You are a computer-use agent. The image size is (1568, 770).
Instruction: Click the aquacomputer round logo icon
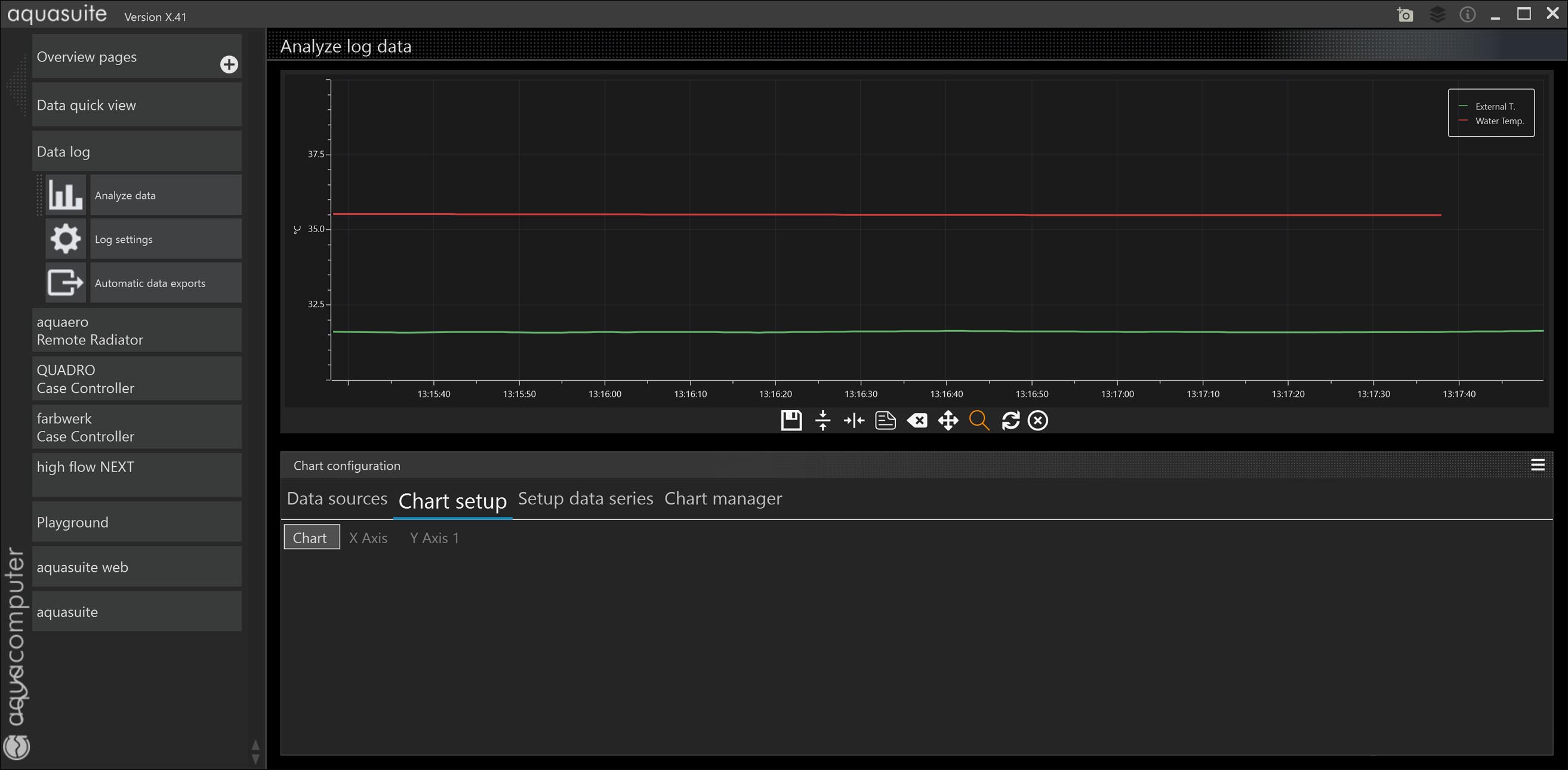pyautogui.click(x=17, y=747)
